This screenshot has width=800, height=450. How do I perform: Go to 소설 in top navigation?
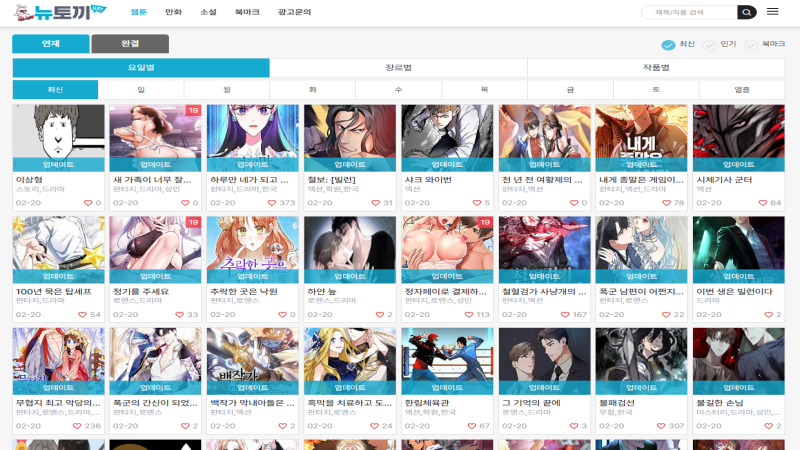tap(208, 12)
